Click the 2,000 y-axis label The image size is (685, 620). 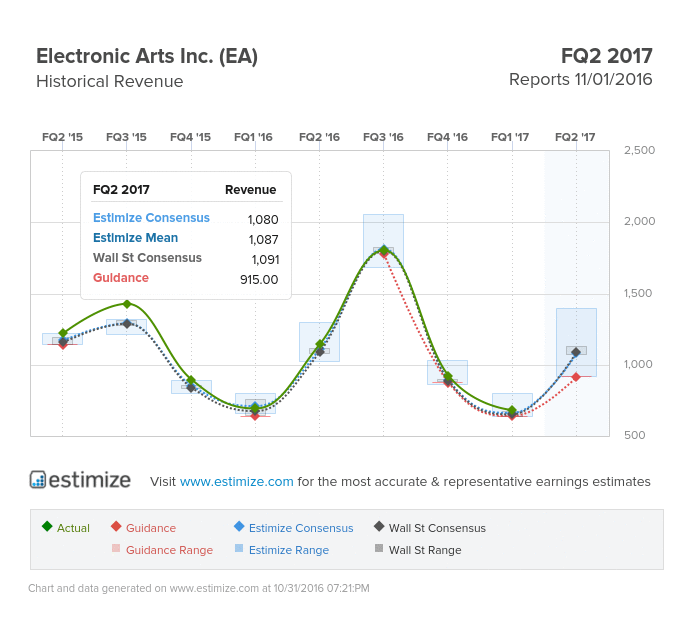point(639,221)
